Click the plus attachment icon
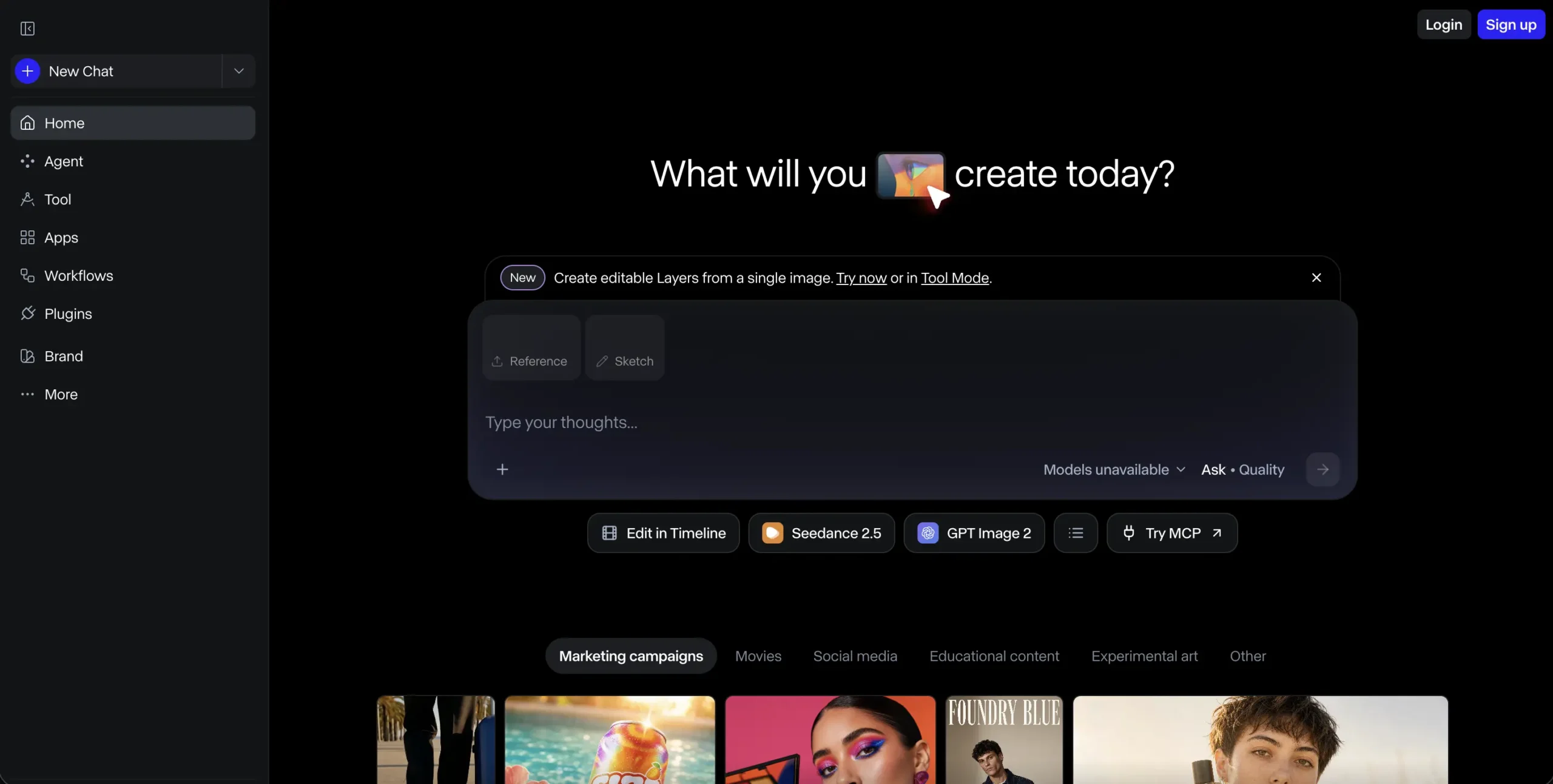The height and width of the screenshot is (784, 1553). [502, 470]
